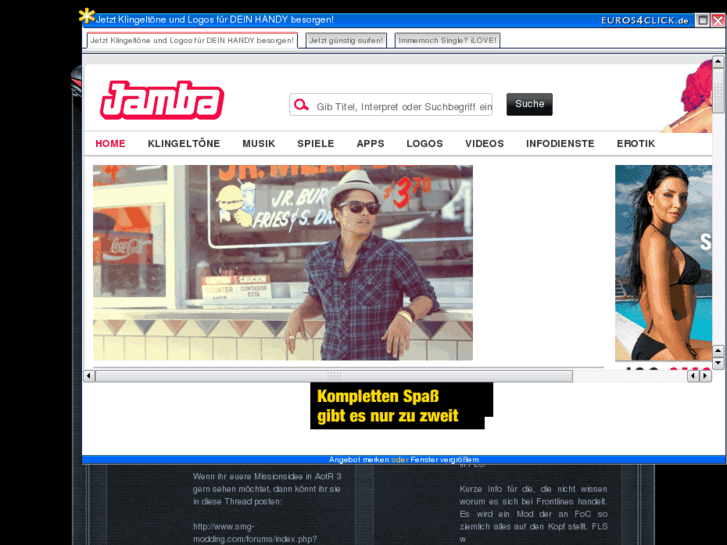The image size is (727, 545).
Task: Click the horizontal scrollbar left arrow
Action: tap(89, 376)
